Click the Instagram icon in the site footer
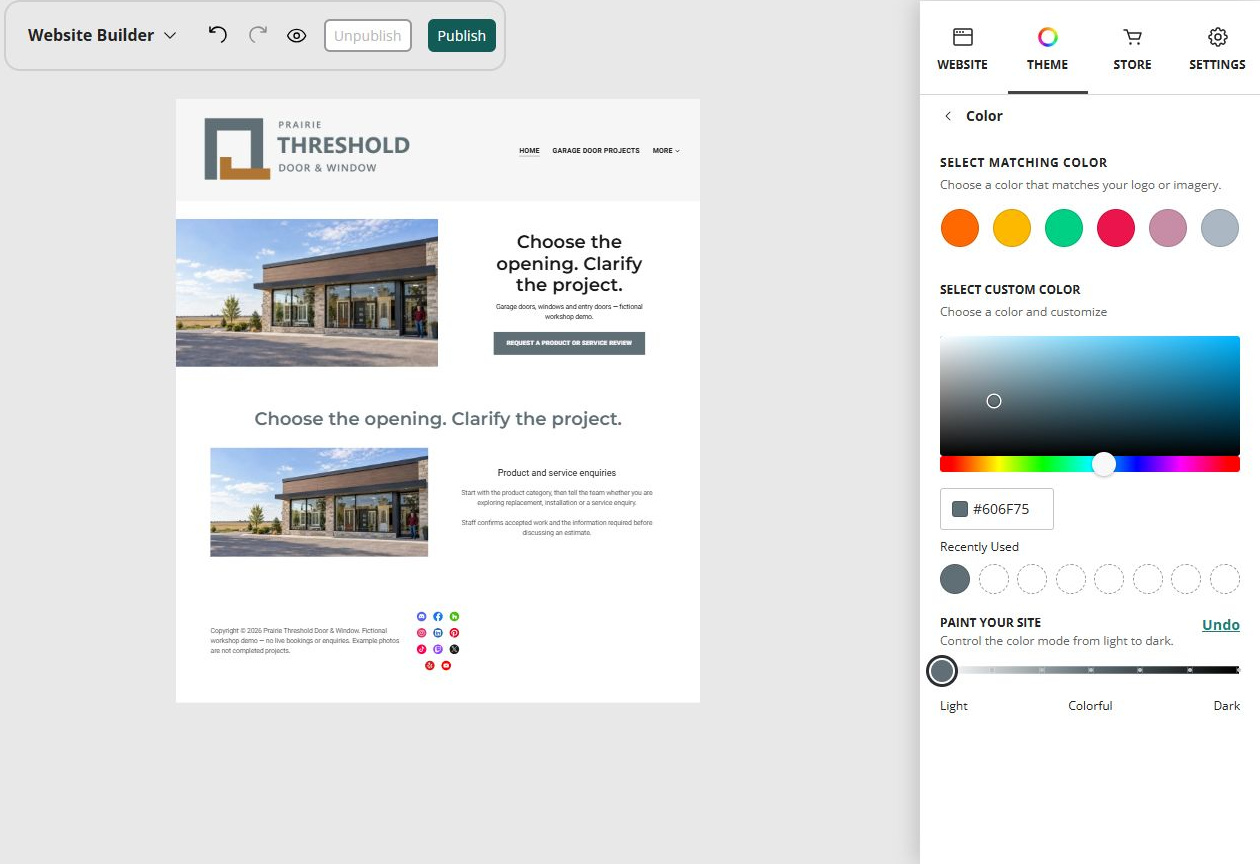Image resolution: width=1260 pixels, height=864 pixels. pos(421,633)
